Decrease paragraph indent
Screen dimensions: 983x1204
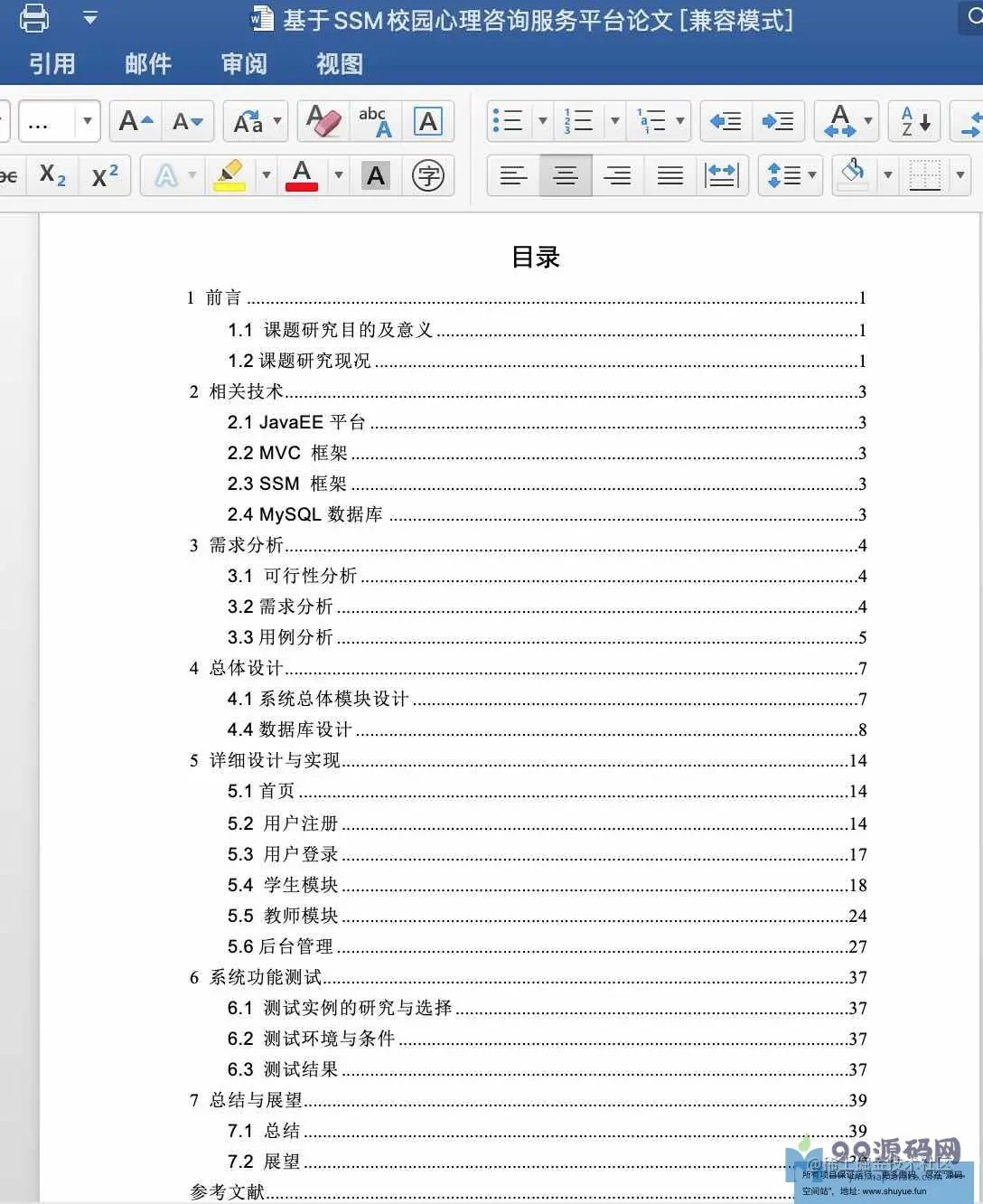tap(726, 121)
